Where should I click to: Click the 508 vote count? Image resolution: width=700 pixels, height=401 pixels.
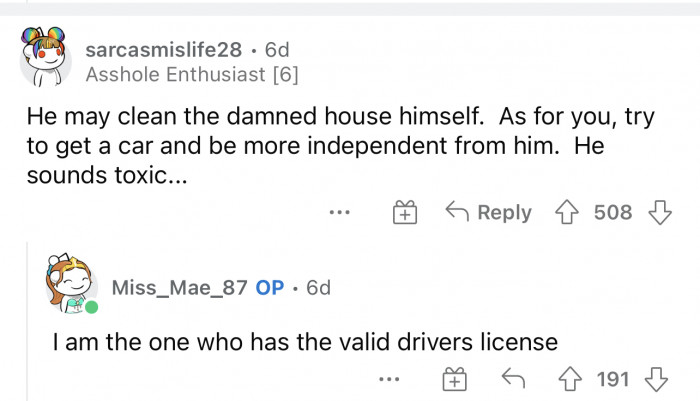(x=613, y=213)
